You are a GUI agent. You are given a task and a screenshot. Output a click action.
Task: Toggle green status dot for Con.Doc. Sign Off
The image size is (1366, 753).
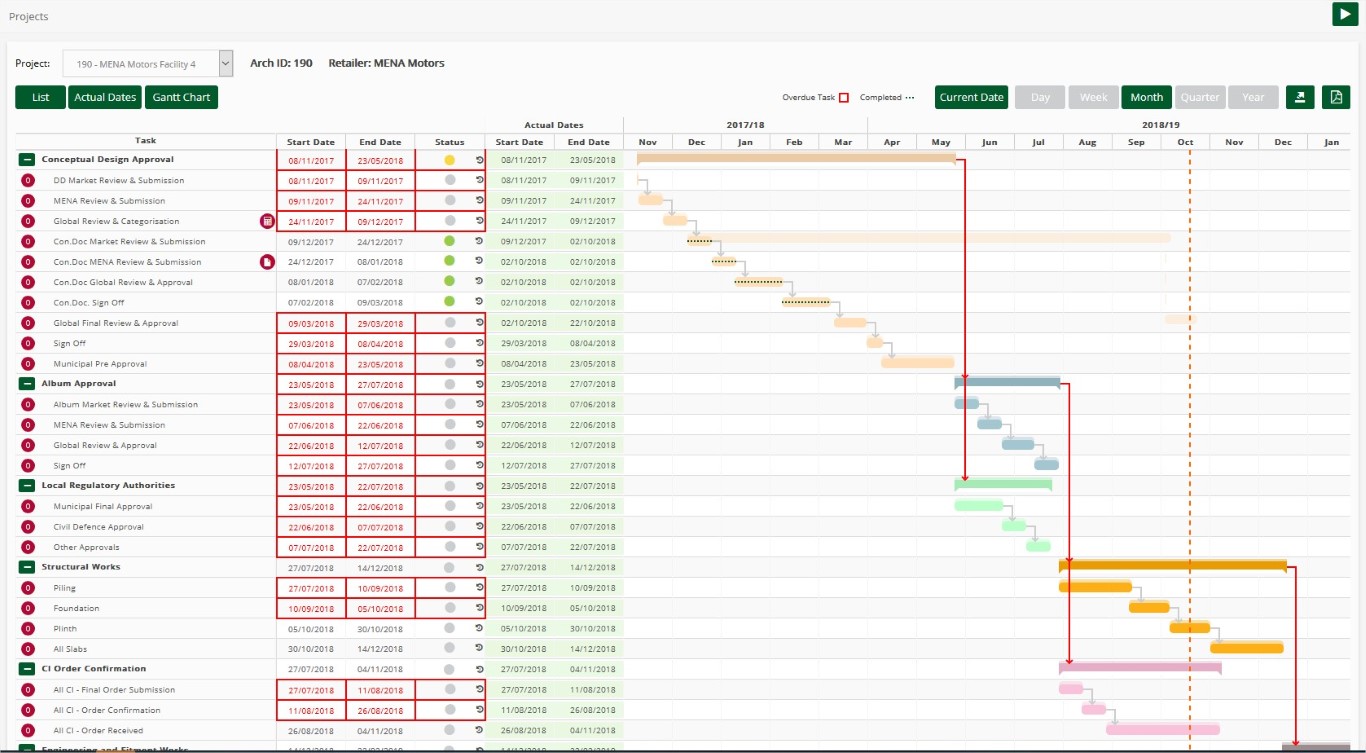[x=450, y=302]
